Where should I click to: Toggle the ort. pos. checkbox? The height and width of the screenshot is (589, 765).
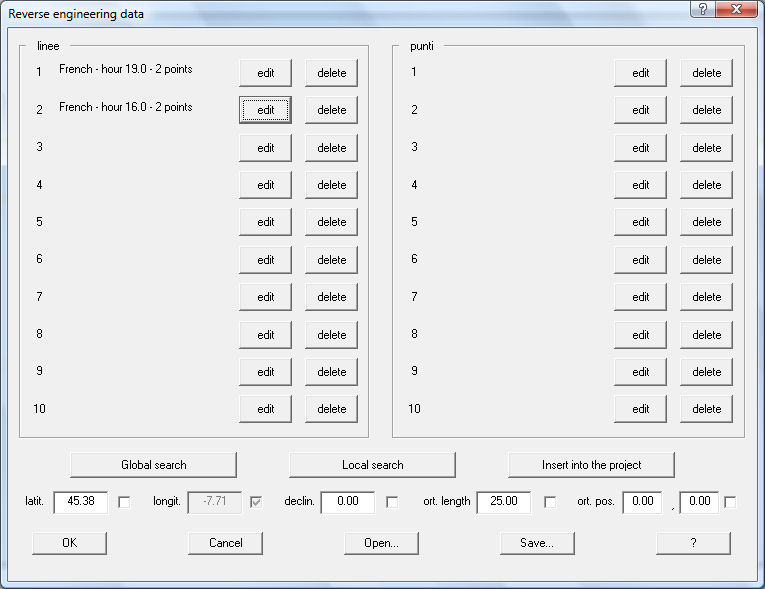[730, 502]
